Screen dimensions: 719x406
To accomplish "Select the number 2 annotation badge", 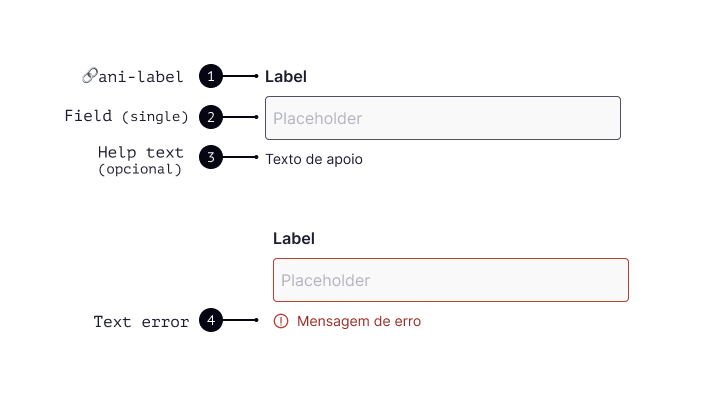I will click(x=211, y=117).
